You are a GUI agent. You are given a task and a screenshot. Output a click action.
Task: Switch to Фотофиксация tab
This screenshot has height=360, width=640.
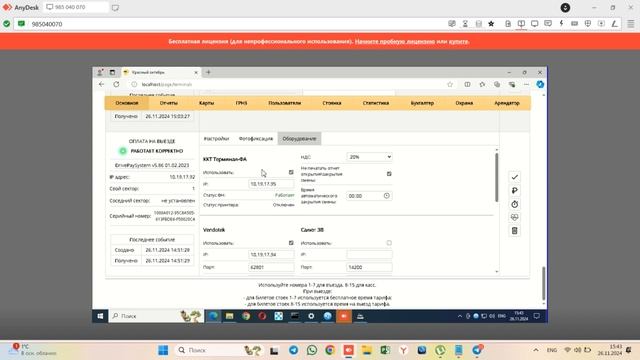pos(256,139)
